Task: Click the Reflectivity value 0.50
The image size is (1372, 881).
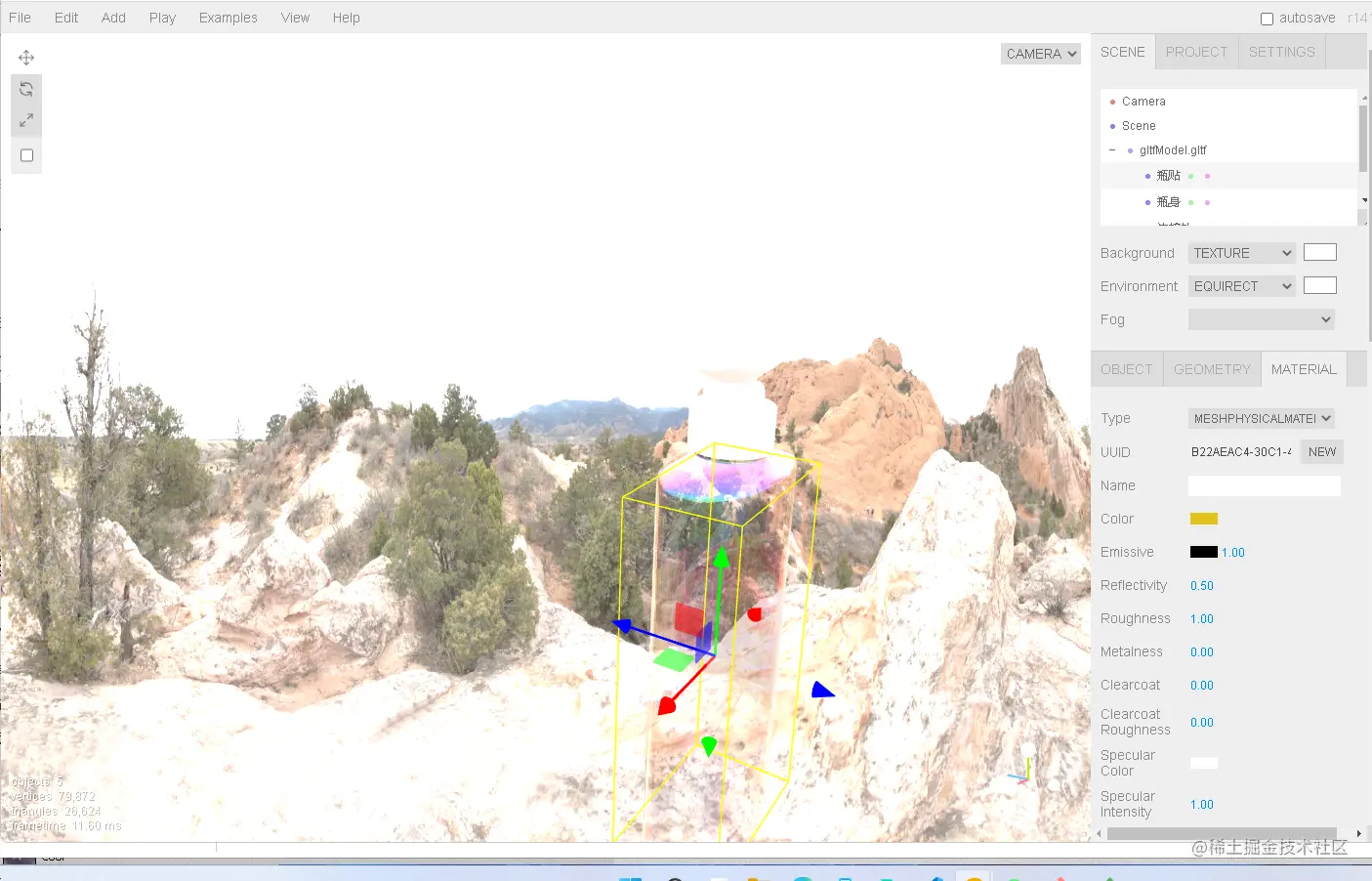Action: tap(1202, 586)
